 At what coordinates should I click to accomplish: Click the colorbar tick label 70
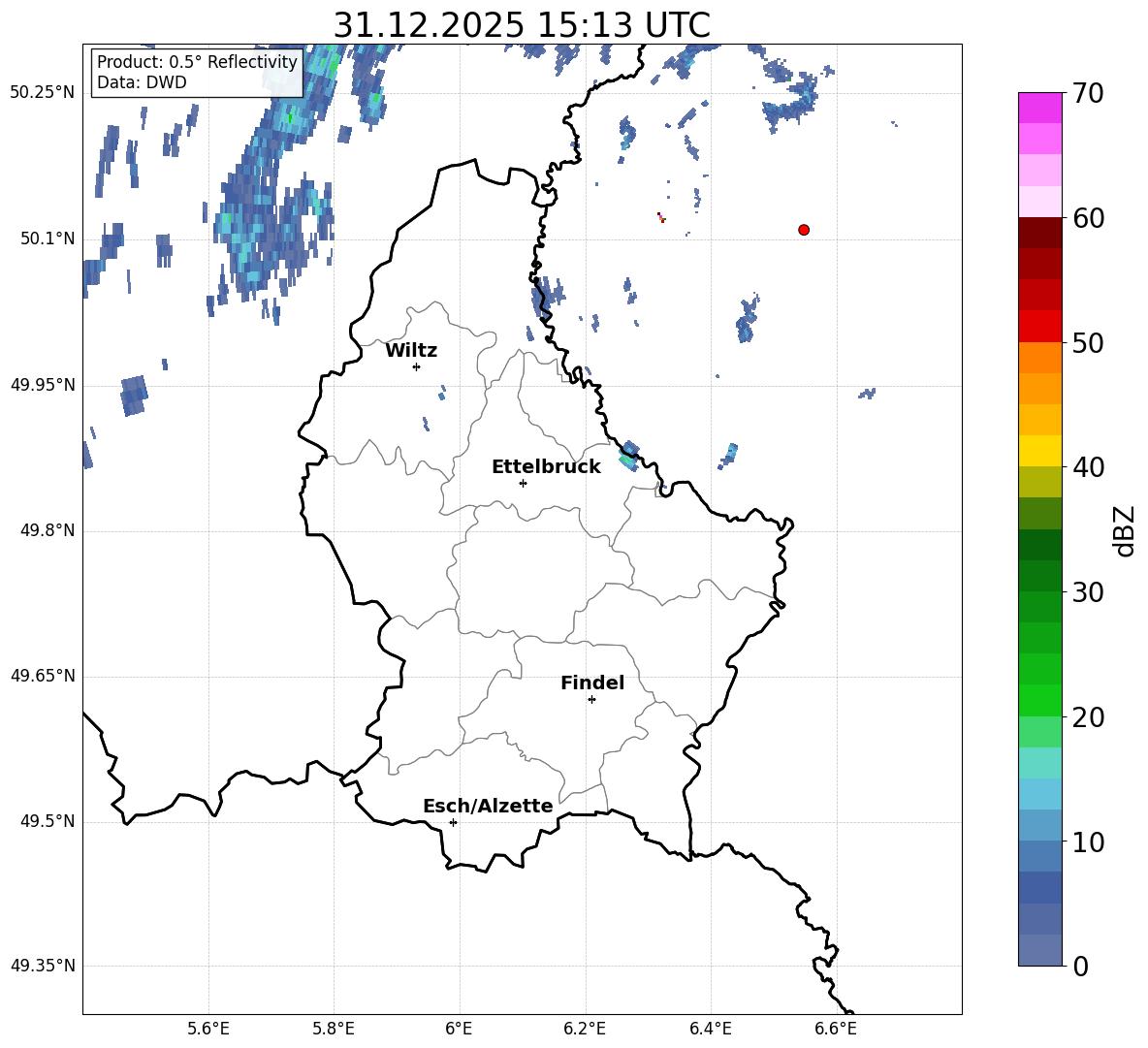click(1088, 93)
